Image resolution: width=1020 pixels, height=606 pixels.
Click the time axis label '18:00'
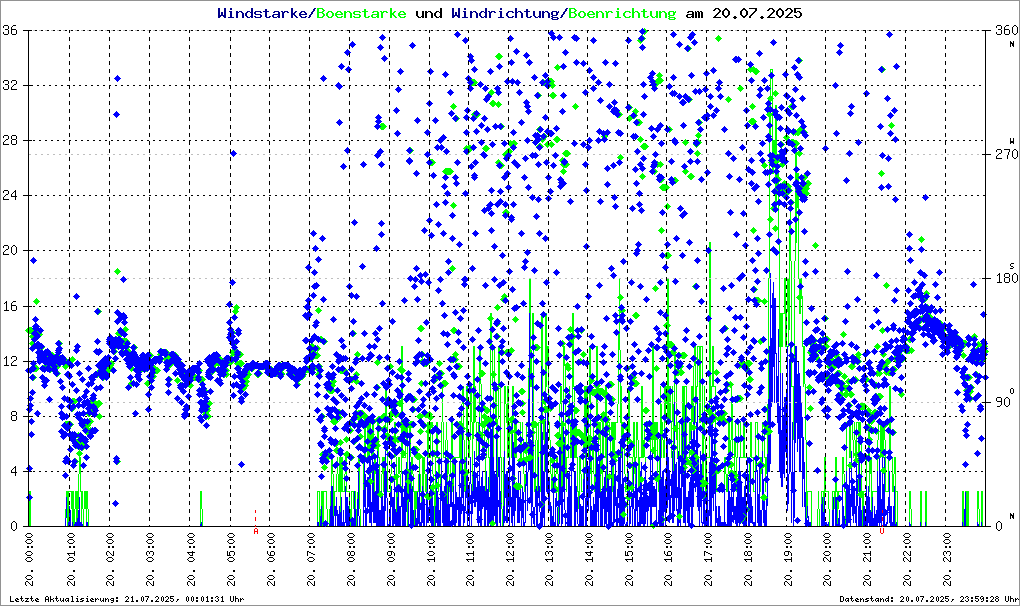(x=749, y=549)
